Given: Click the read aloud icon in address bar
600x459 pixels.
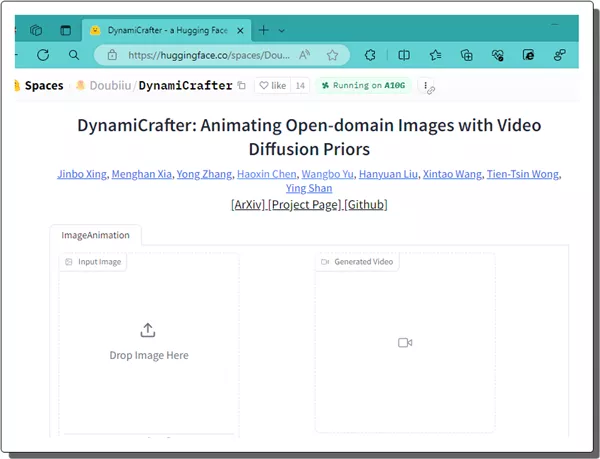Looking at the screenshot, I should point(305,55).
